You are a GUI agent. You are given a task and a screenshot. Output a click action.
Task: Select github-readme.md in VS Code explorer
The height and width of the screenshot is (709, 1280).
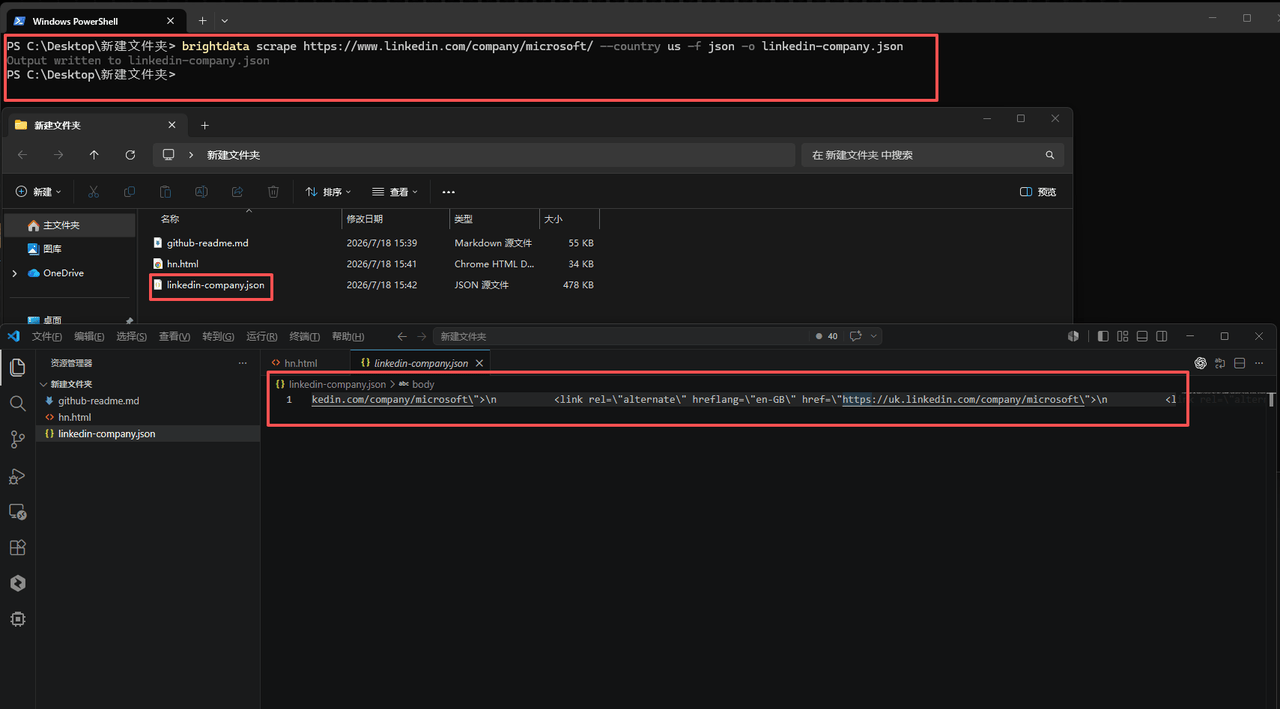pyautogui.click(x=99, y=401)
